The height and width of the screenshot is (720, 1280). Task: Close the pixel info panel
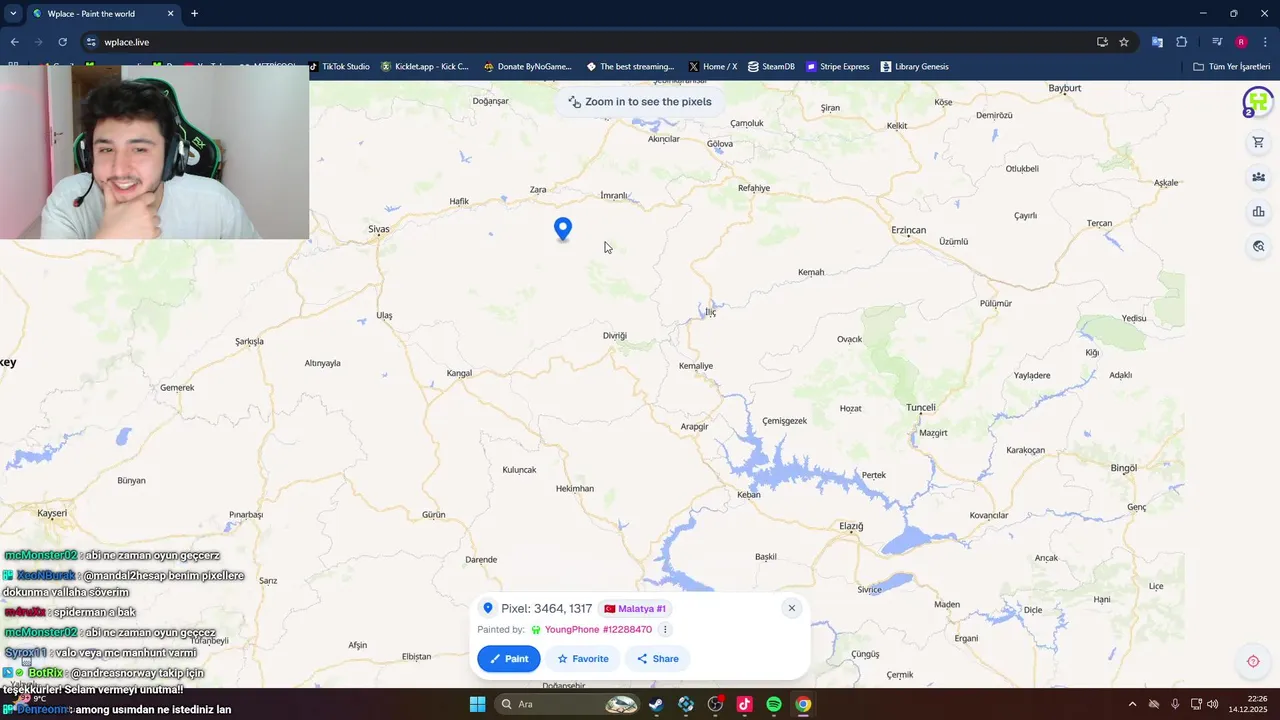pos(792,608)
